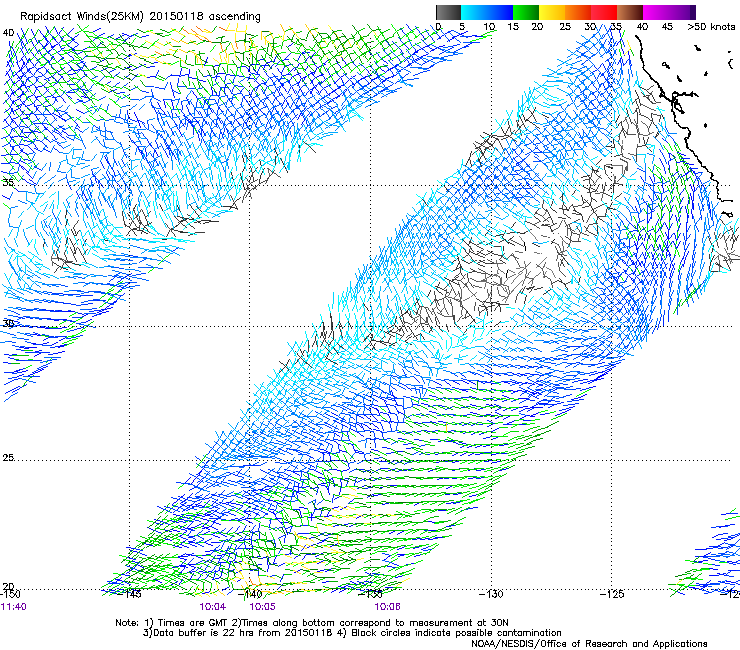Click the '-130' longitude label
Image resolution: width=740 pixels, height=650 pixels.
[x=491, y=594]
